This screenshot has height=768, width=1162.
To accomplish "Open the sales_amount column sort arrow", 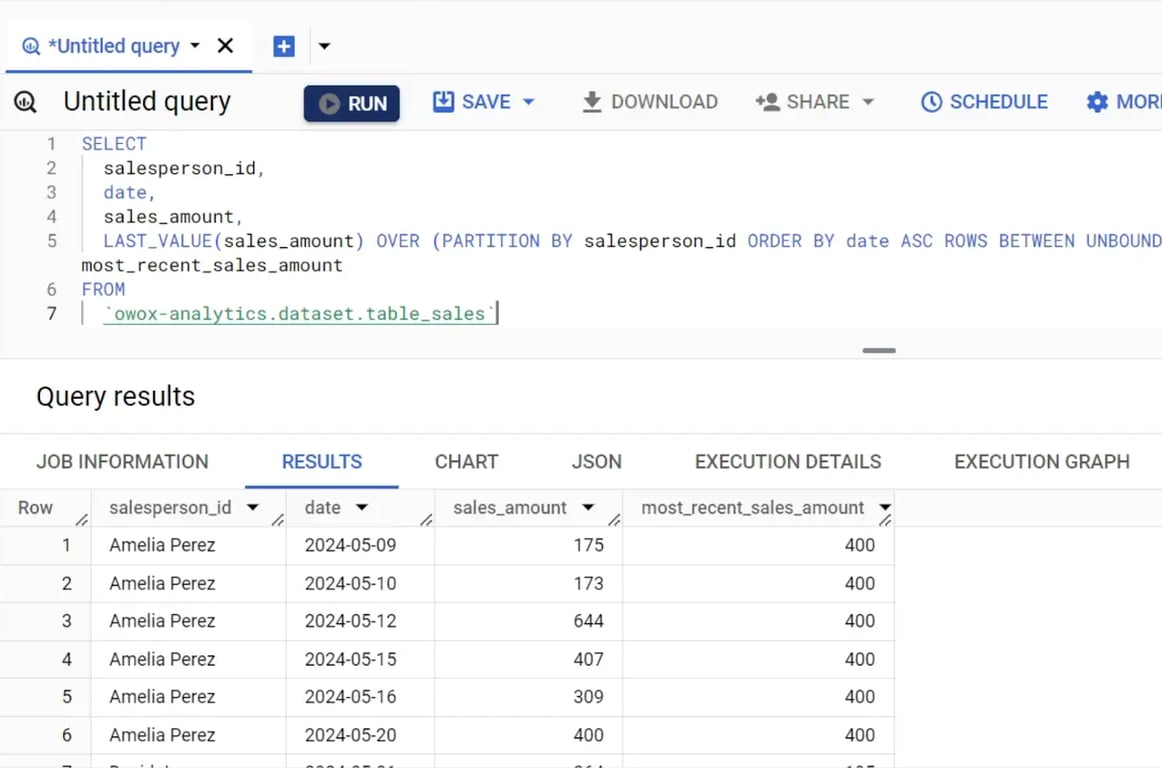I will (588, 508).
